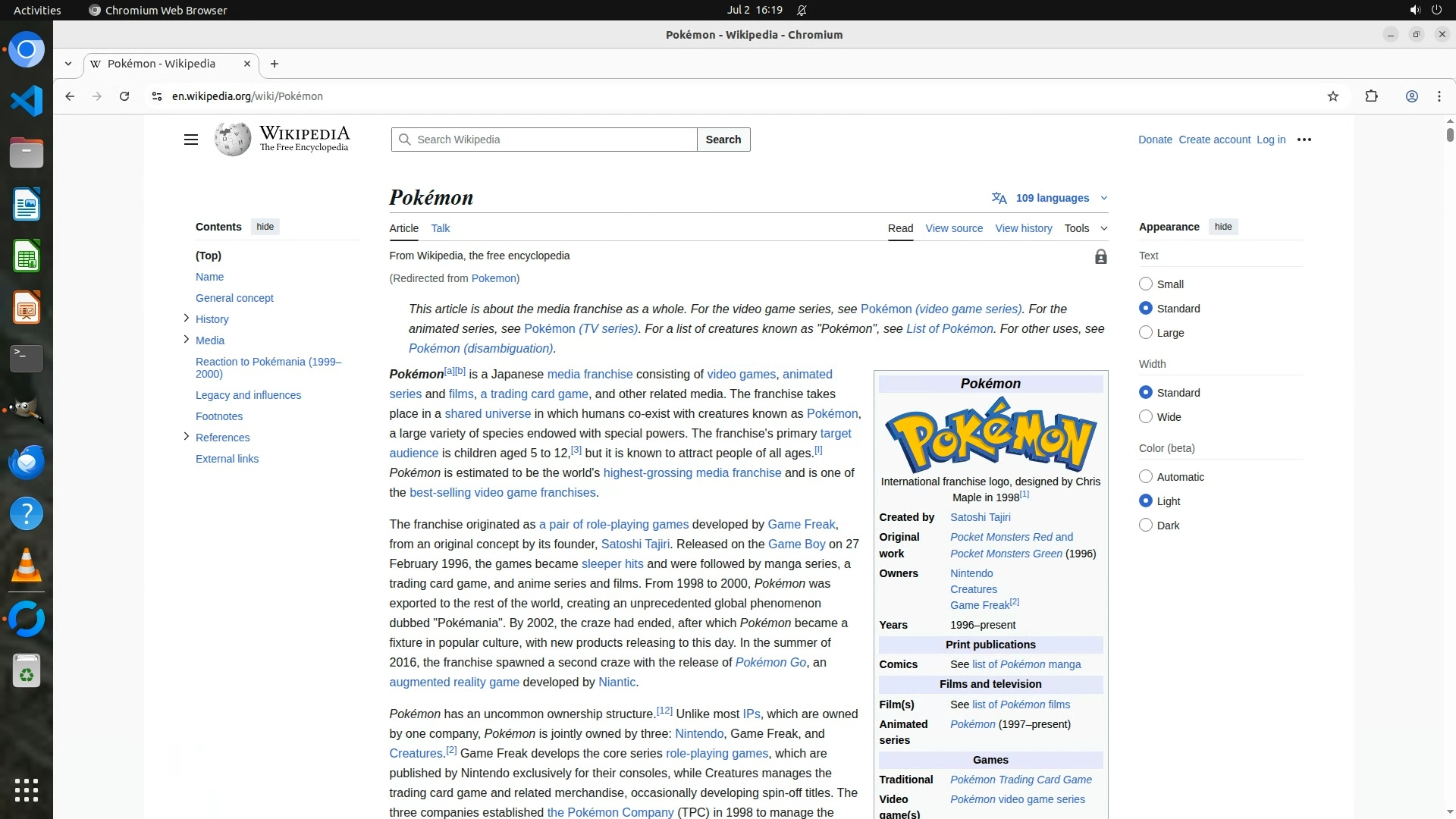Bookmark this page with star icon

[x=1332, y=96]
